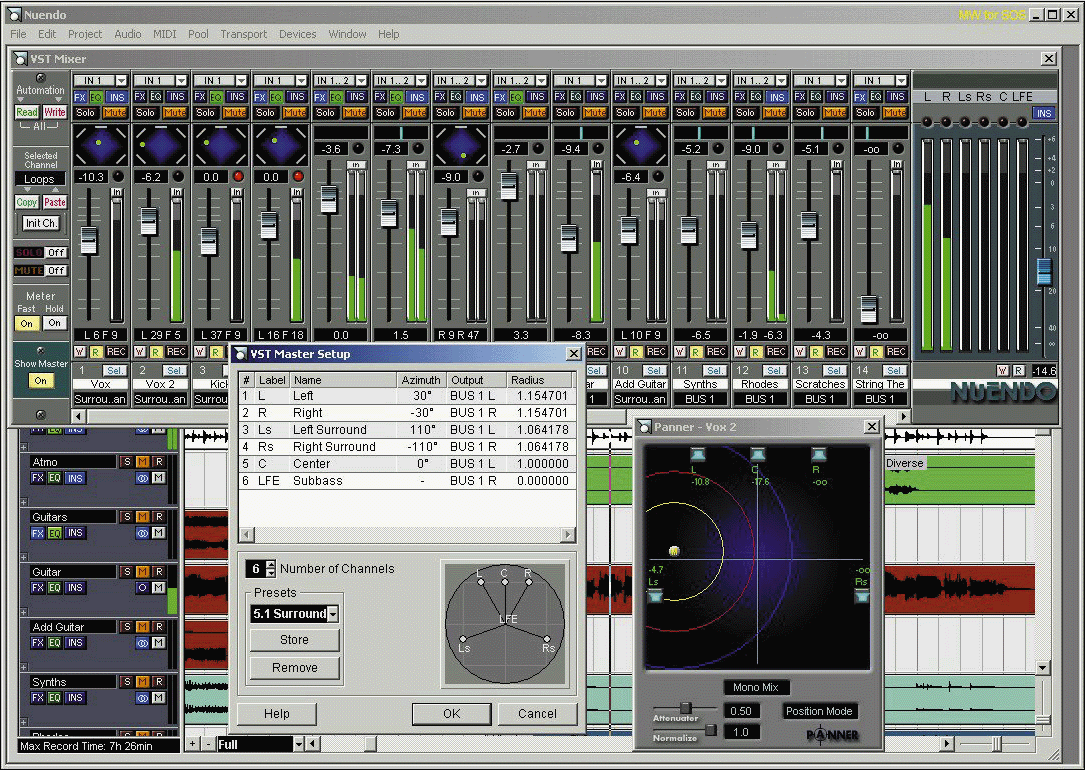The height and width of the screenshot is (770, 1085).
Task: Open the File menu
Action: [18, 34]
